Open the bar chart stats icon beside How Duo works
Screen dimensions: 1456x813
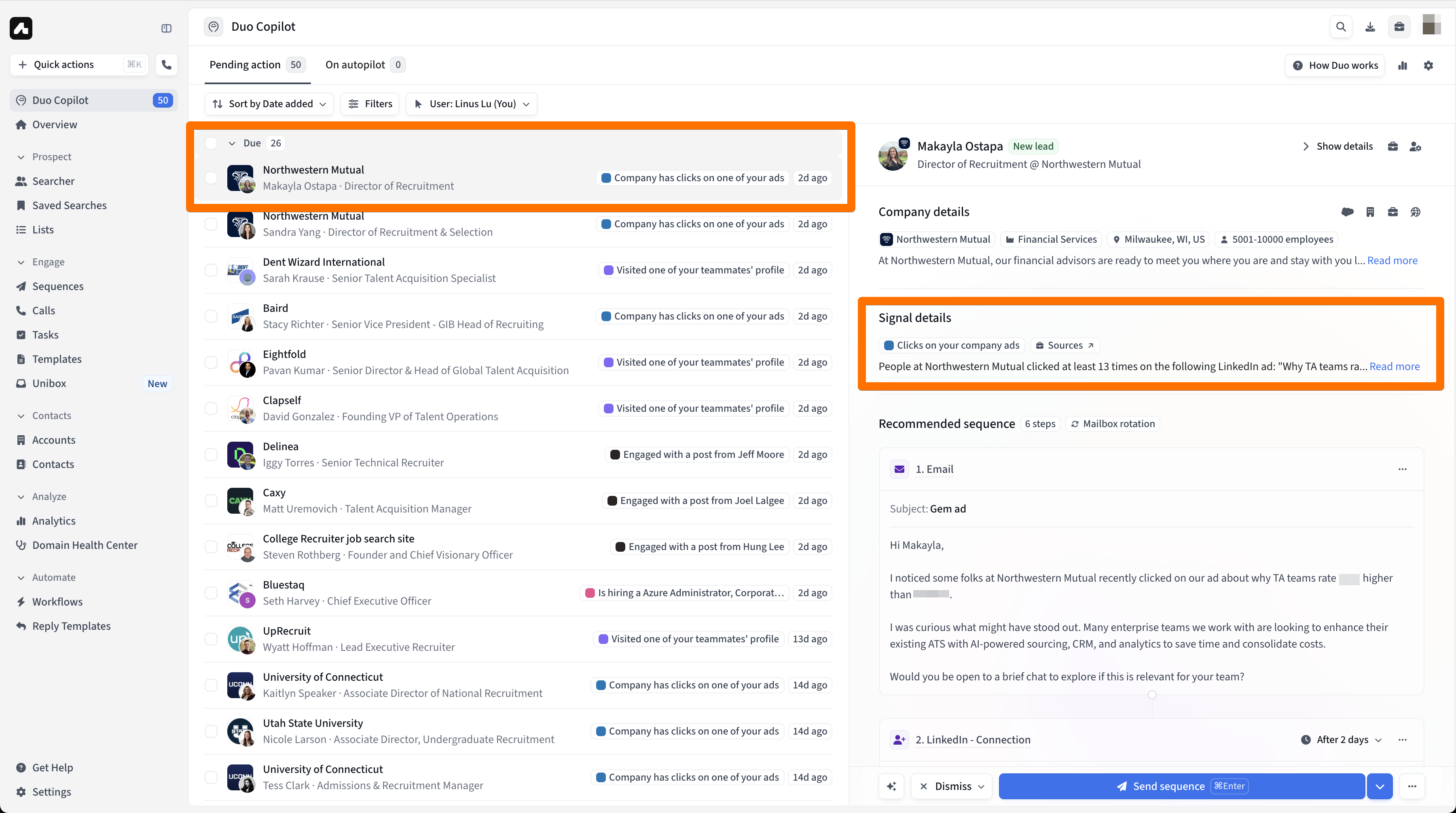[x=1402, y=66]
